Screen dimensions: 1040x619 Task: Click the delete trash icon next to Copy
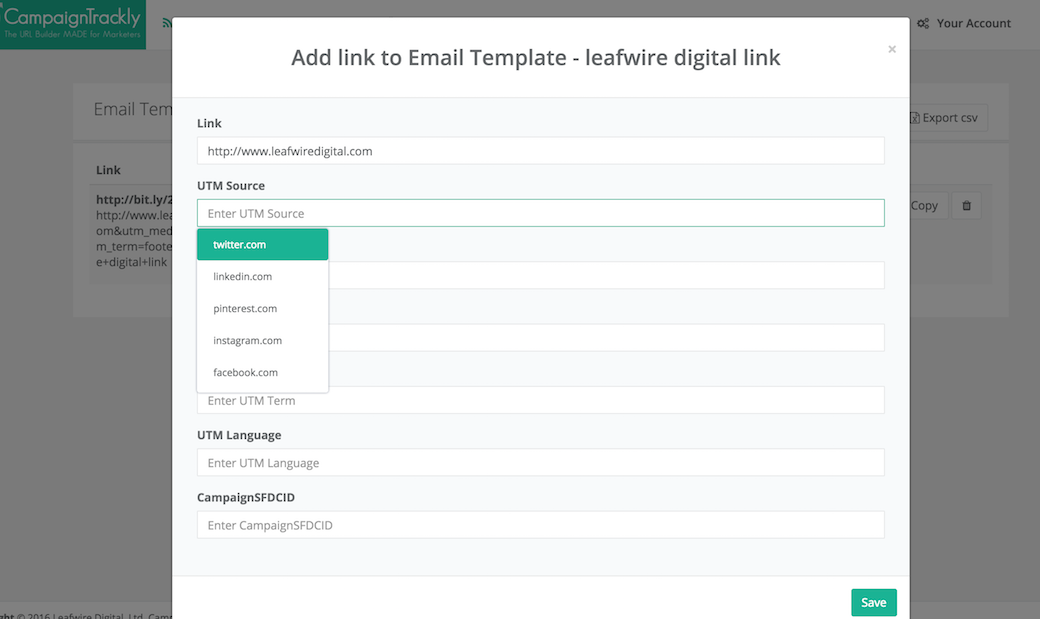coord(965,205)
